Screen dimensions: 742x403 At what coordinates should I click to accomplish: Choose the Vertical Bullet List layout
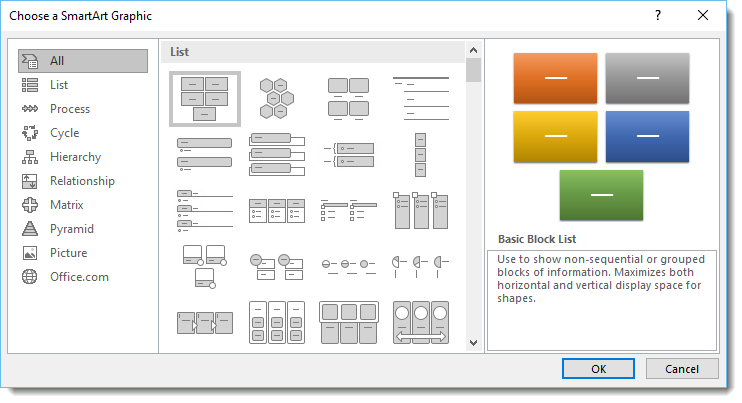[204, 154]
